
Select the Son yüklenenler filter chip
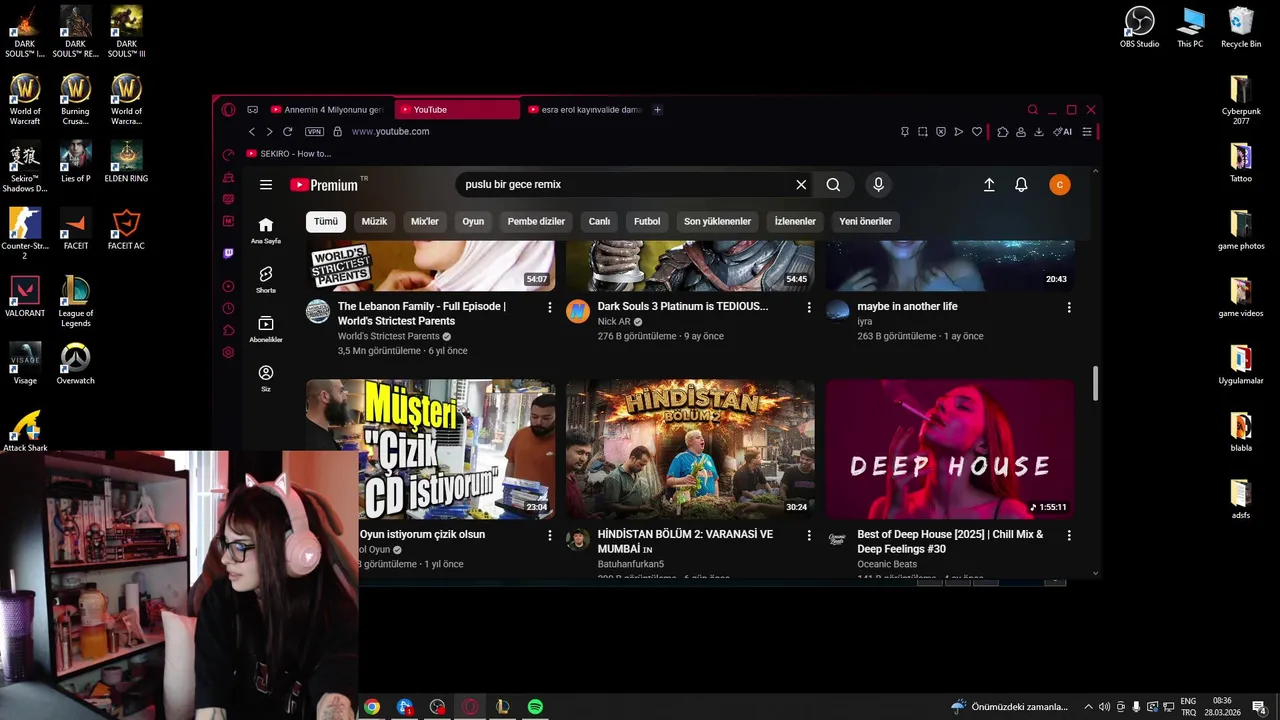tap(717, 221)
